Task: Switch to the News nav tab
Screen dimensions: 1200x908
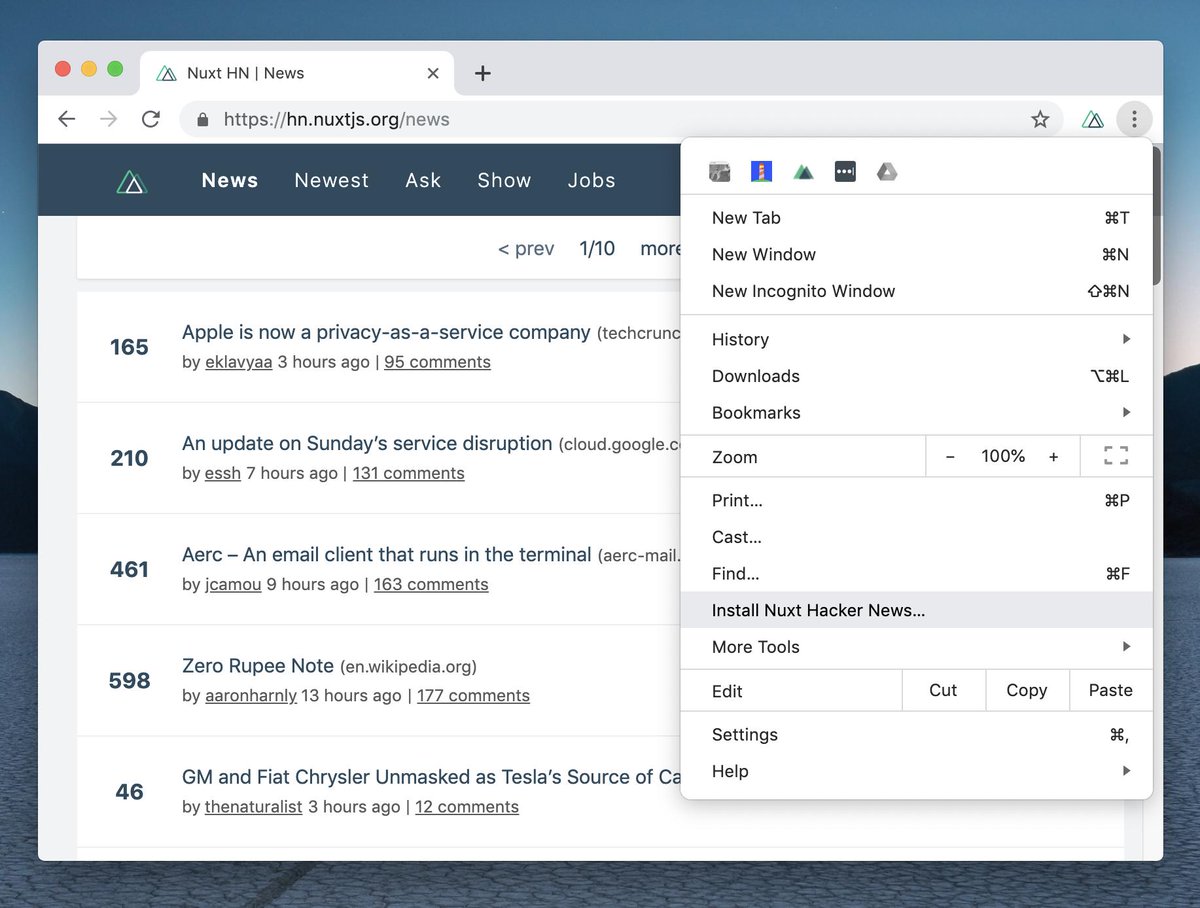Action: point(230,181)
